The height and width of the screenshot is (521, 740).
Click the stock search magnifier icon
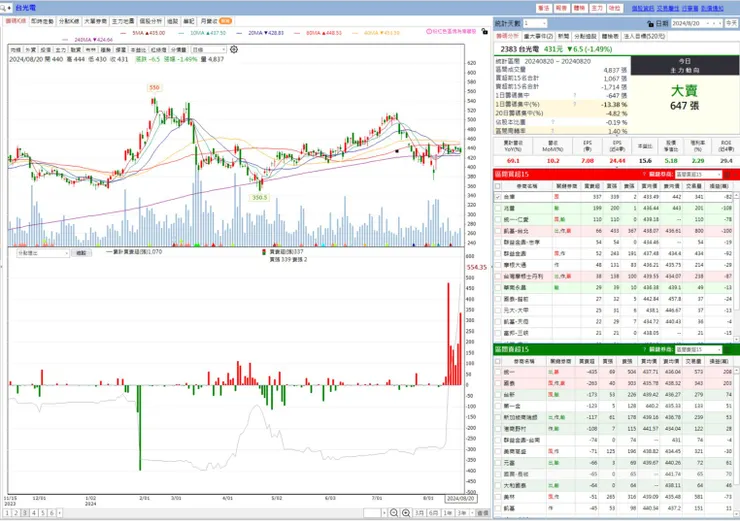3,8
